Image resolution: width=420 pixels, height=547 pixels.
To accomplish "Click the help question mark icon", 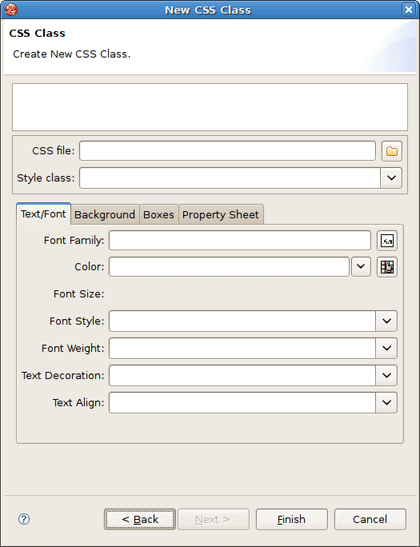I will point(24,519).
